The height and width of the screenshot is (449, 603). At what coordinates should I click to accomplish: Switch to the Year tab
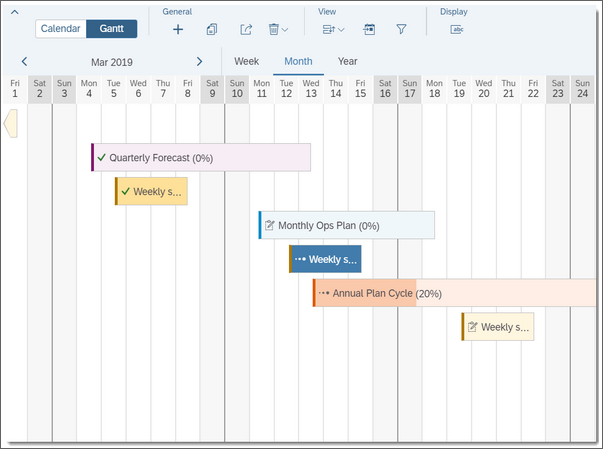[347, 62]
